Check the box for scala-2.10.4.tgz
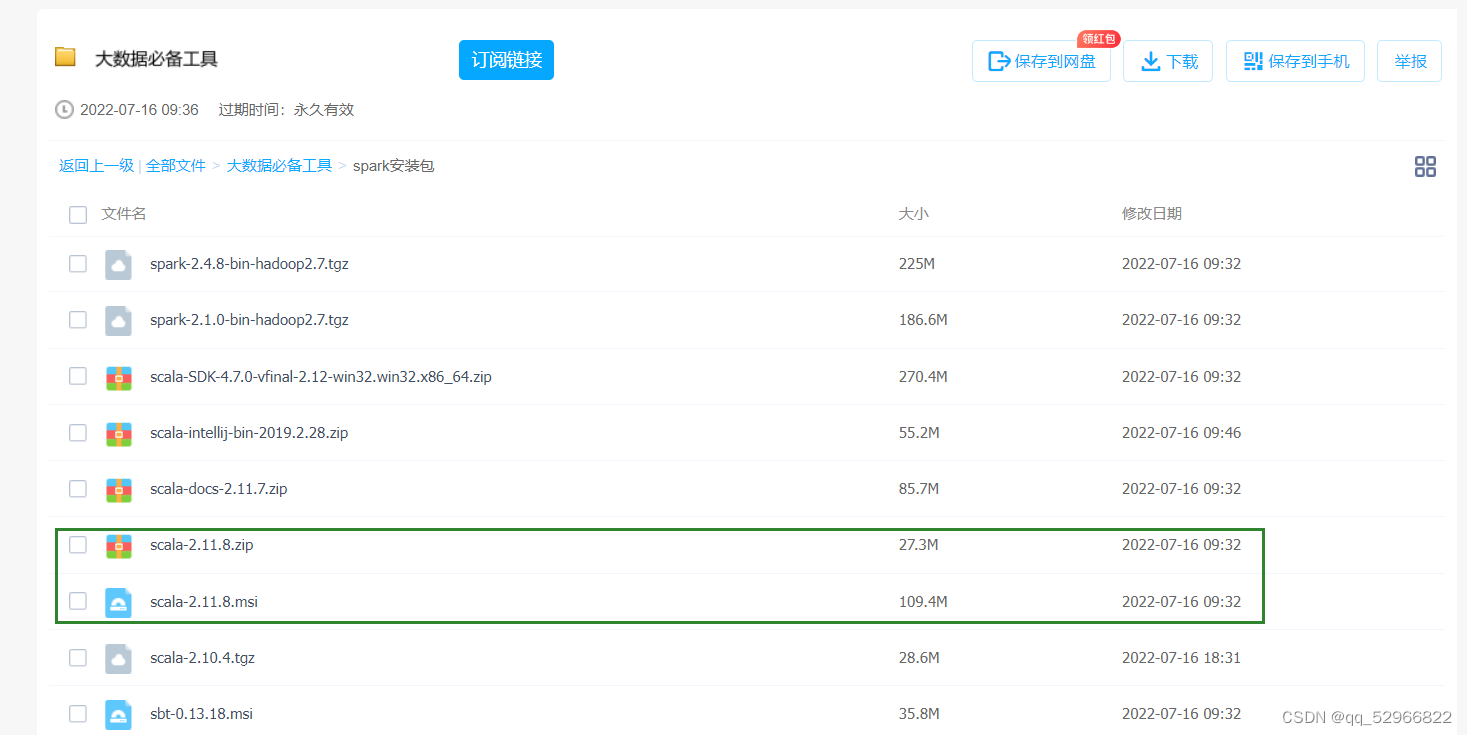Image resolution: width=1467 pixels, height=735 pixels. tap(78, 658)
